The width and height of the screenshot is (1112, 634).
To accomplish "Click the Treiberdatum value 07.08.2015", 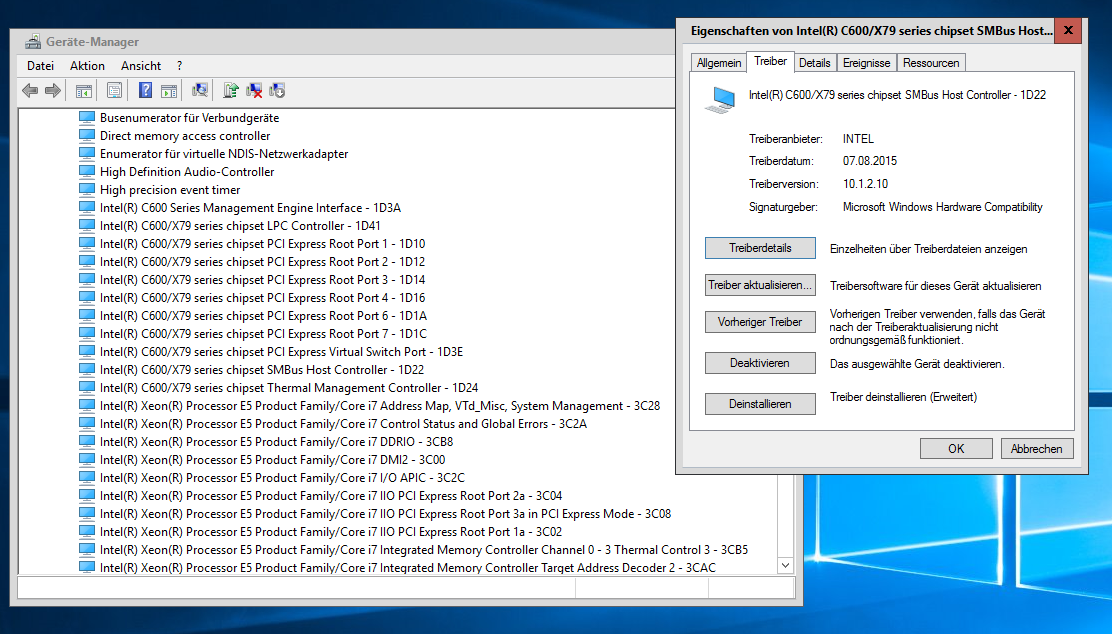I will [869, 161].
